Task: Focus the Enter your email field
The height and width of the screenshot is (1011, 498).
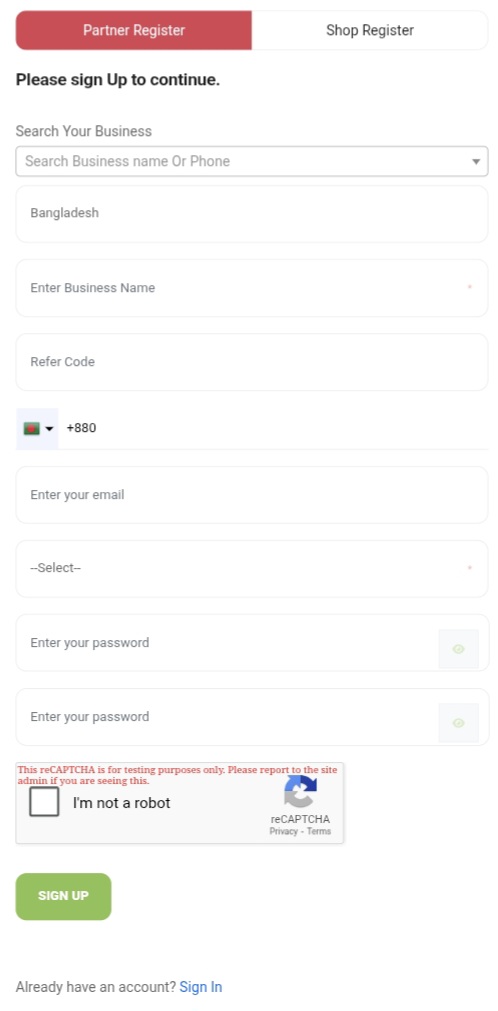Action: tap(252, 495)
